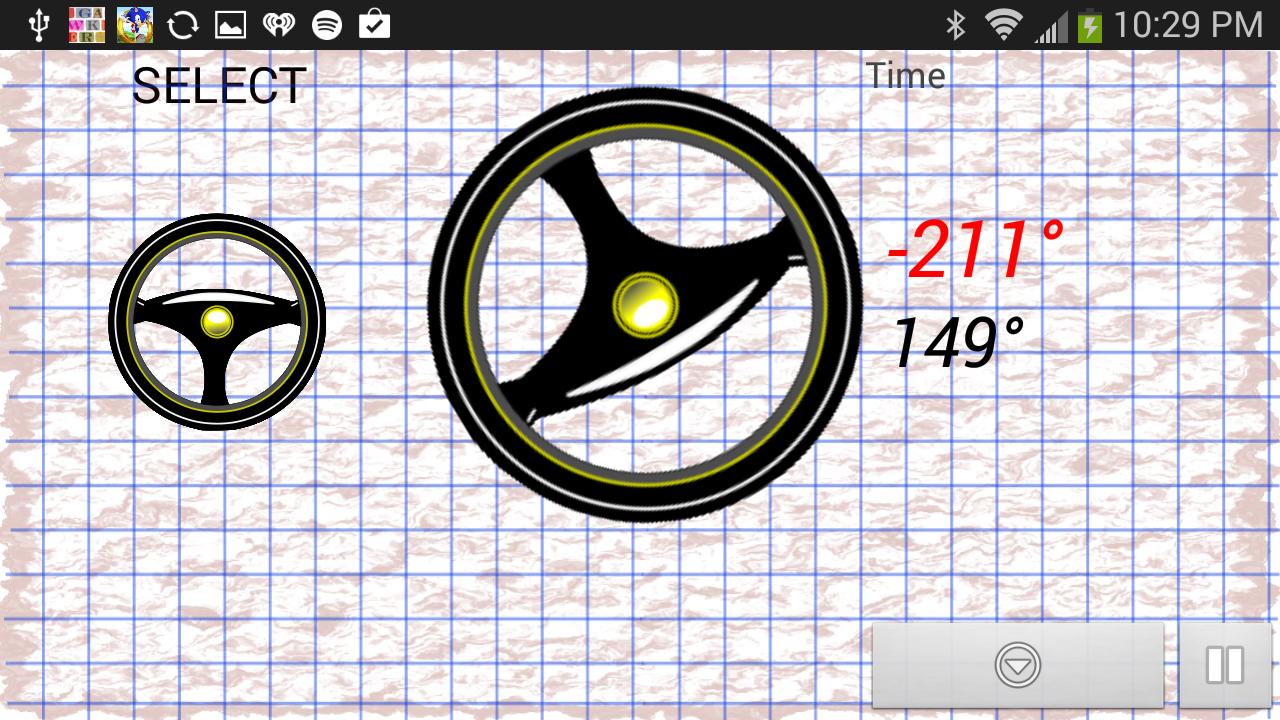Tap the SELECT label
The image size is (1280, 720).
tap(219, 87)
